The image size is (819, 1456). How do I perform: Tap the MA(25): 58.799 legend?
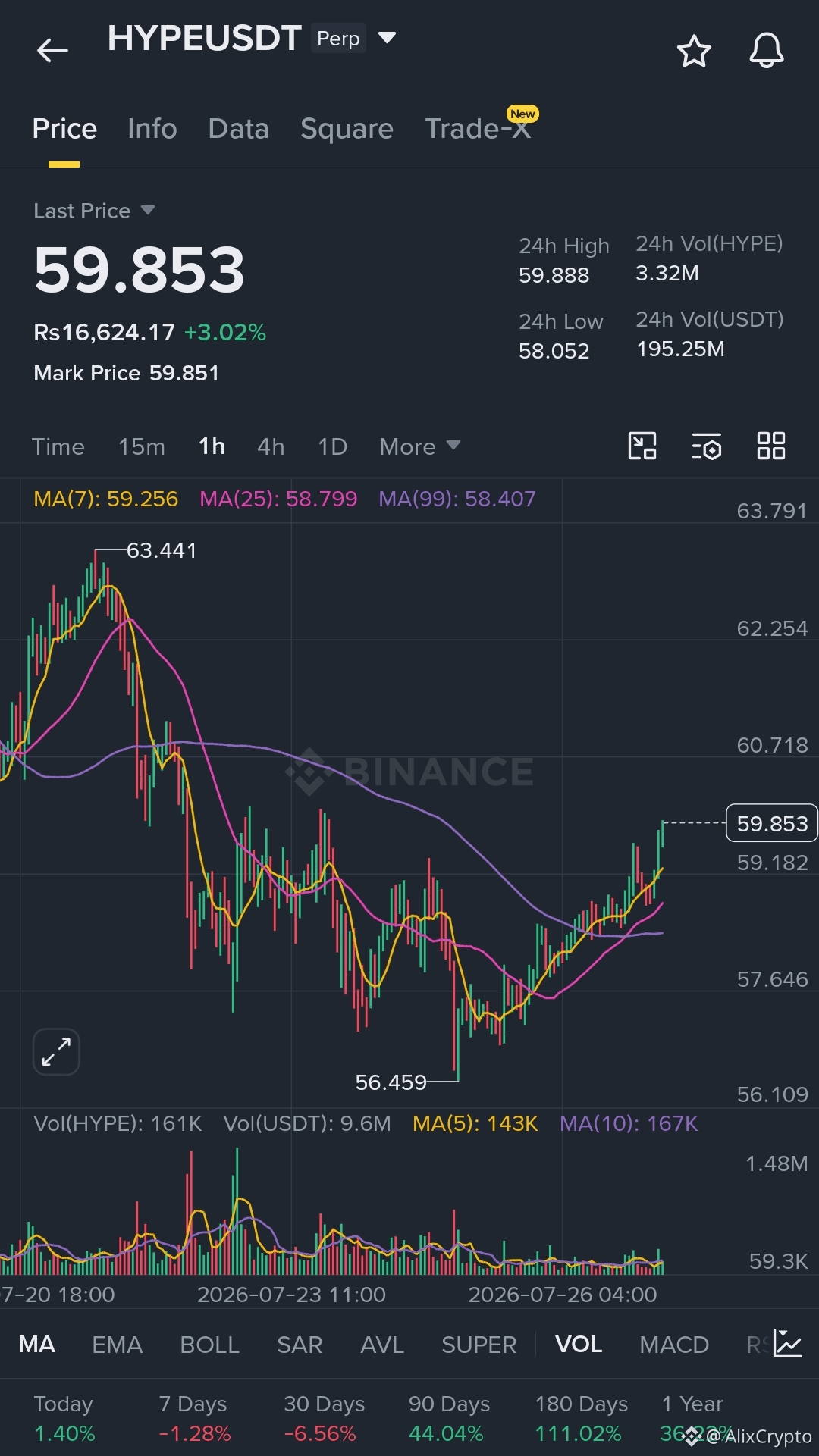tap(278, 499)
